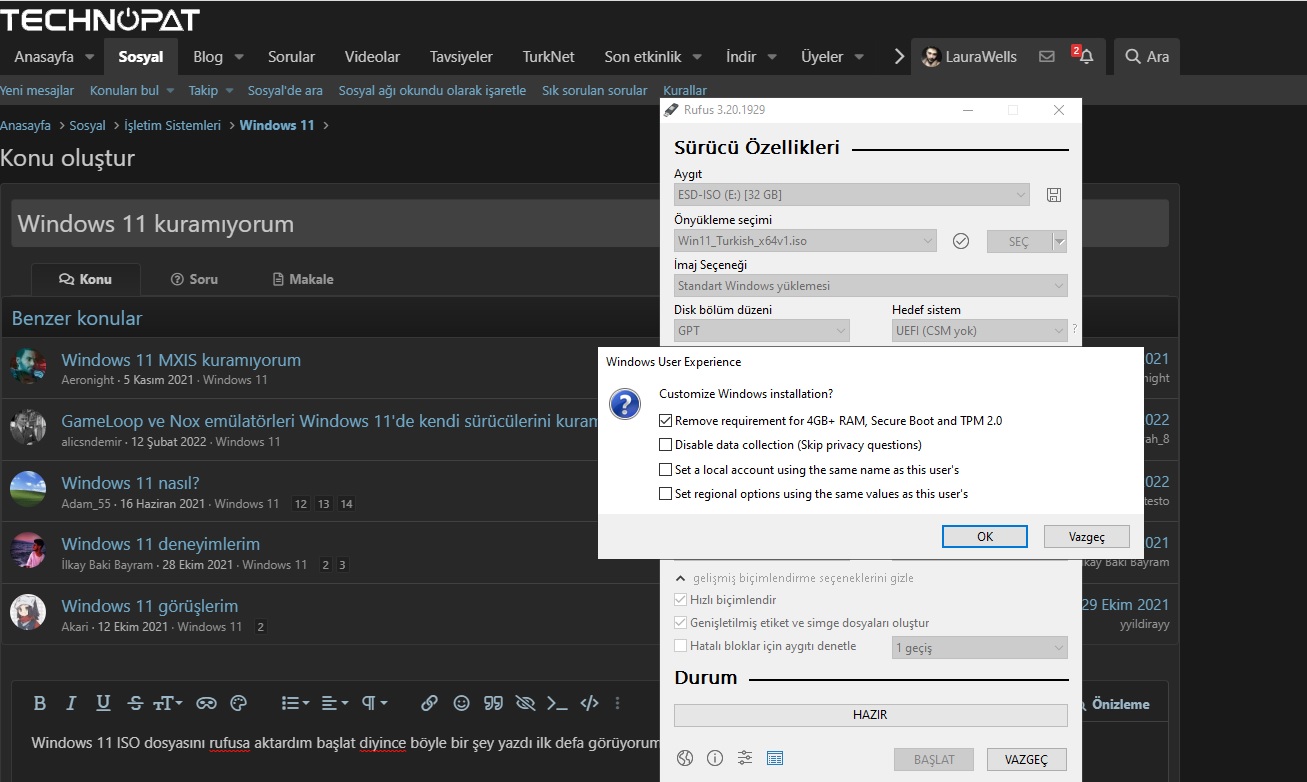This screenshot has width=1307, height=782.
Task: Click the Technopat logo
Action: [100, 18]
